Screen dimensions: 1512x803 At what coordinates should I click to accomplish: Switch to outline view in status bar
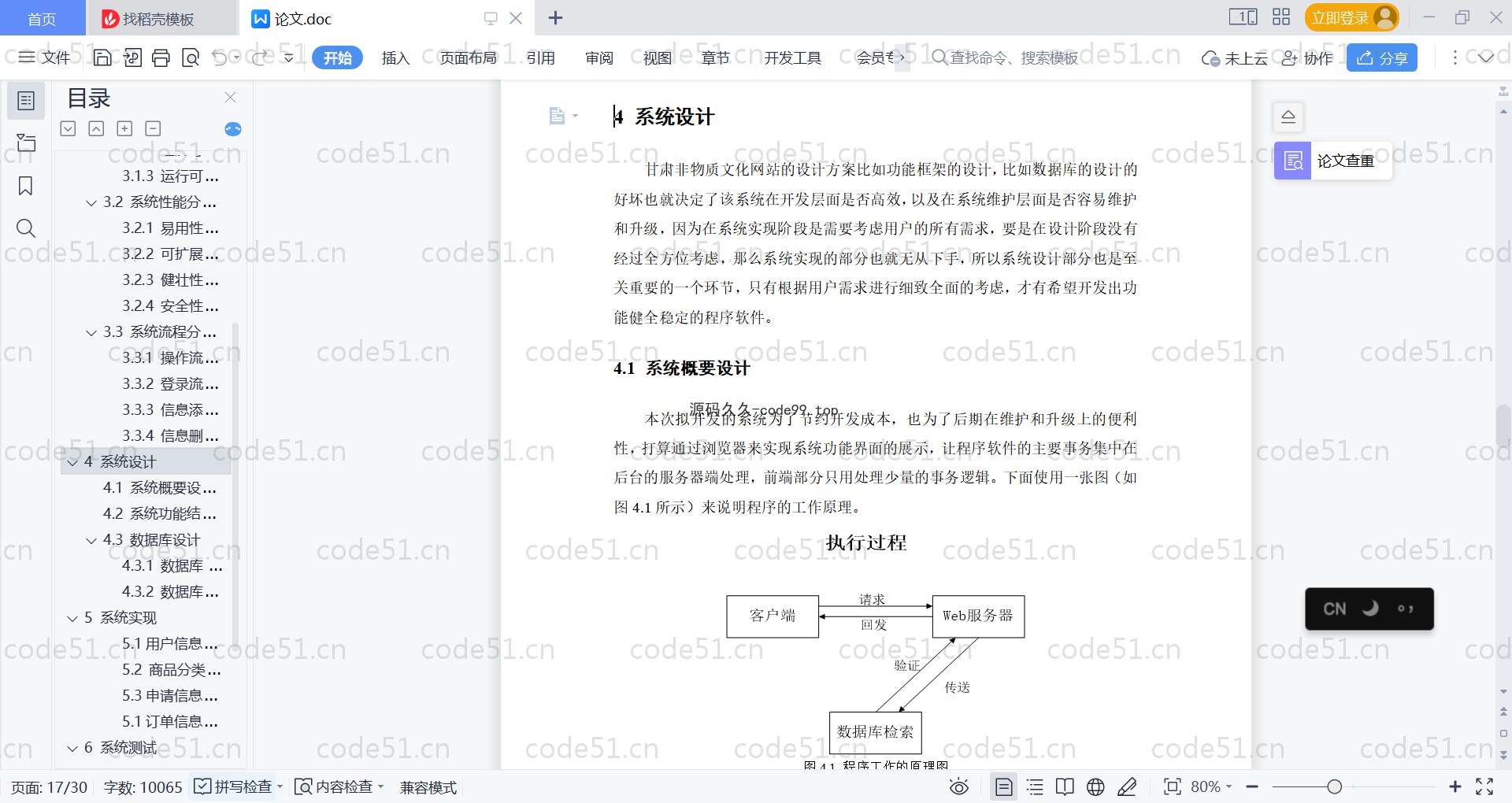pyautogui.click(x=1035, y=786)
